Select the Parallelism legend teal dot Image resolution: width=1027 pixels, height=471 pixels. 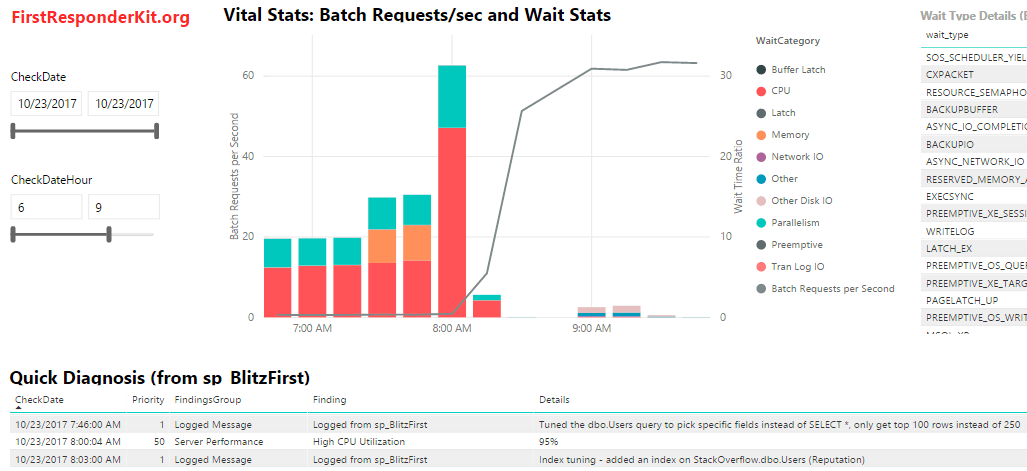tap(760, 223)
